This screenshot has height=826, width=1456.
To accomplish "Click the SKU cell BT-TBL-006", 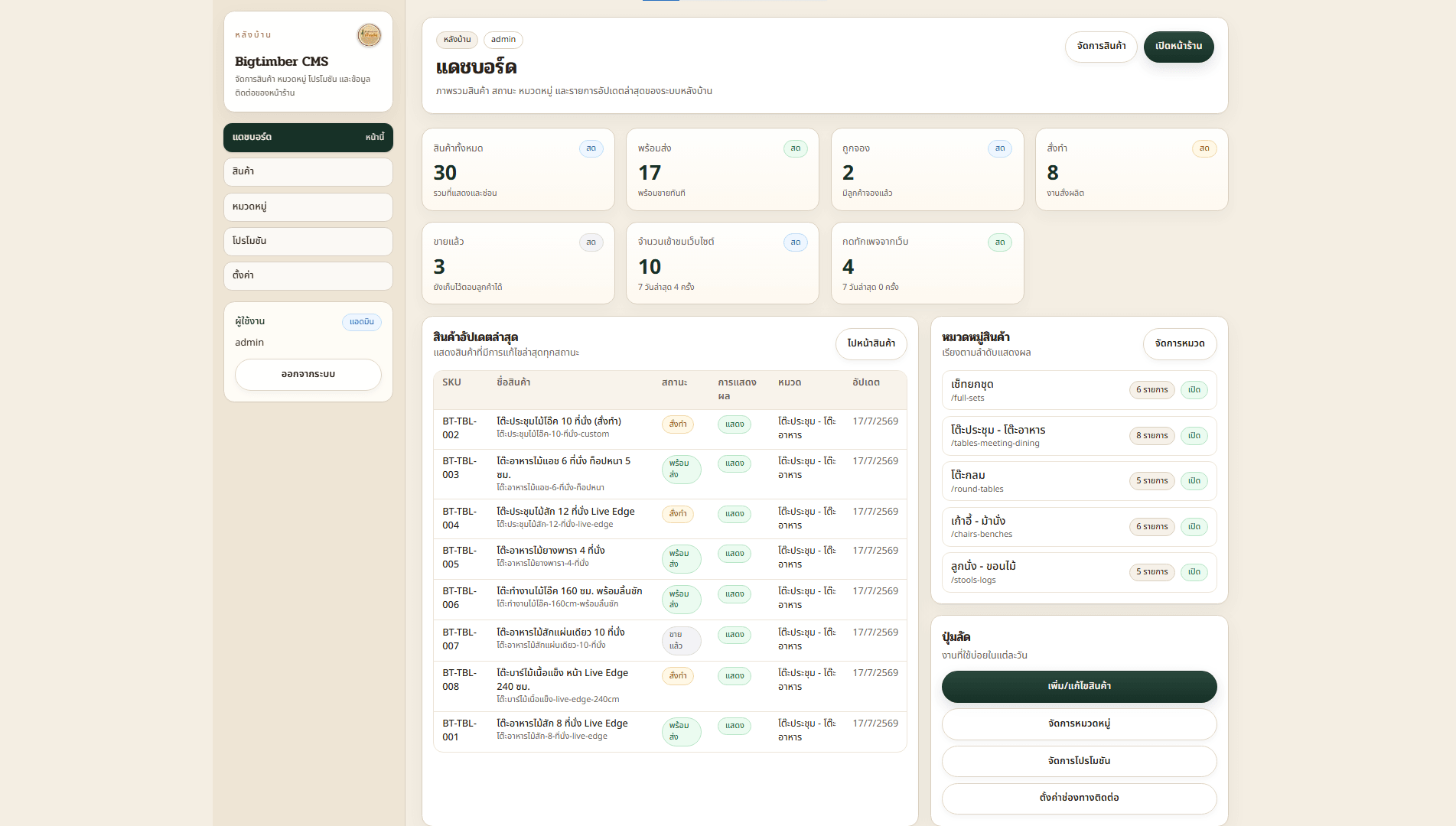I will (459, 598).
